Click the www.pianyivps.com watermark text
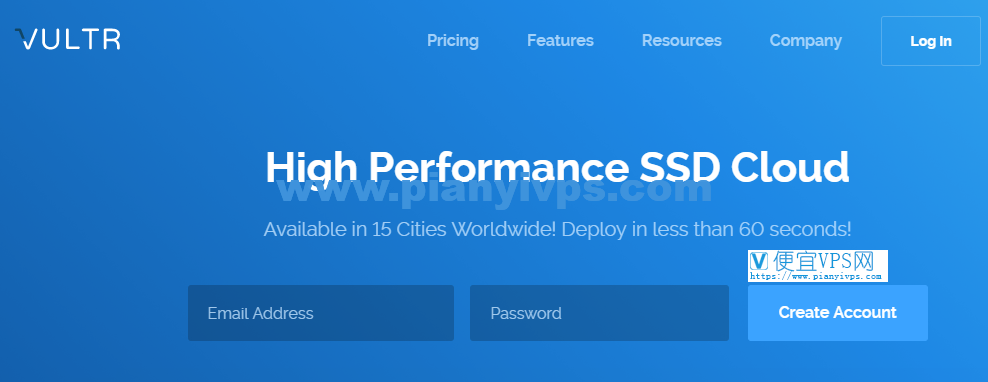The image size is (988, 382). coord(495,188)
